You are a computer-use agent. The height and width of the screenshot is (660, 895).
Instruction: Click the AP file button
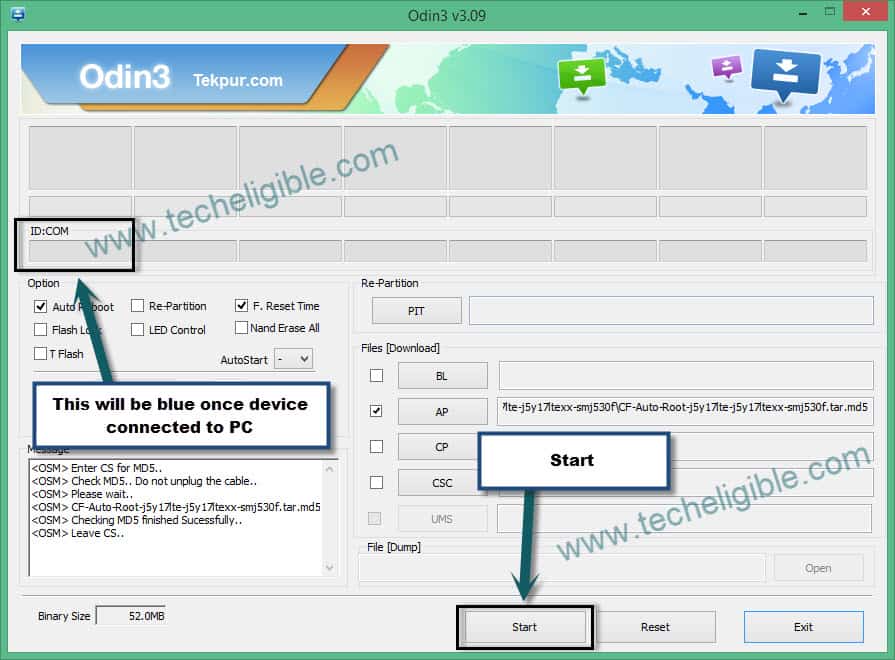[x=442, y=412]
